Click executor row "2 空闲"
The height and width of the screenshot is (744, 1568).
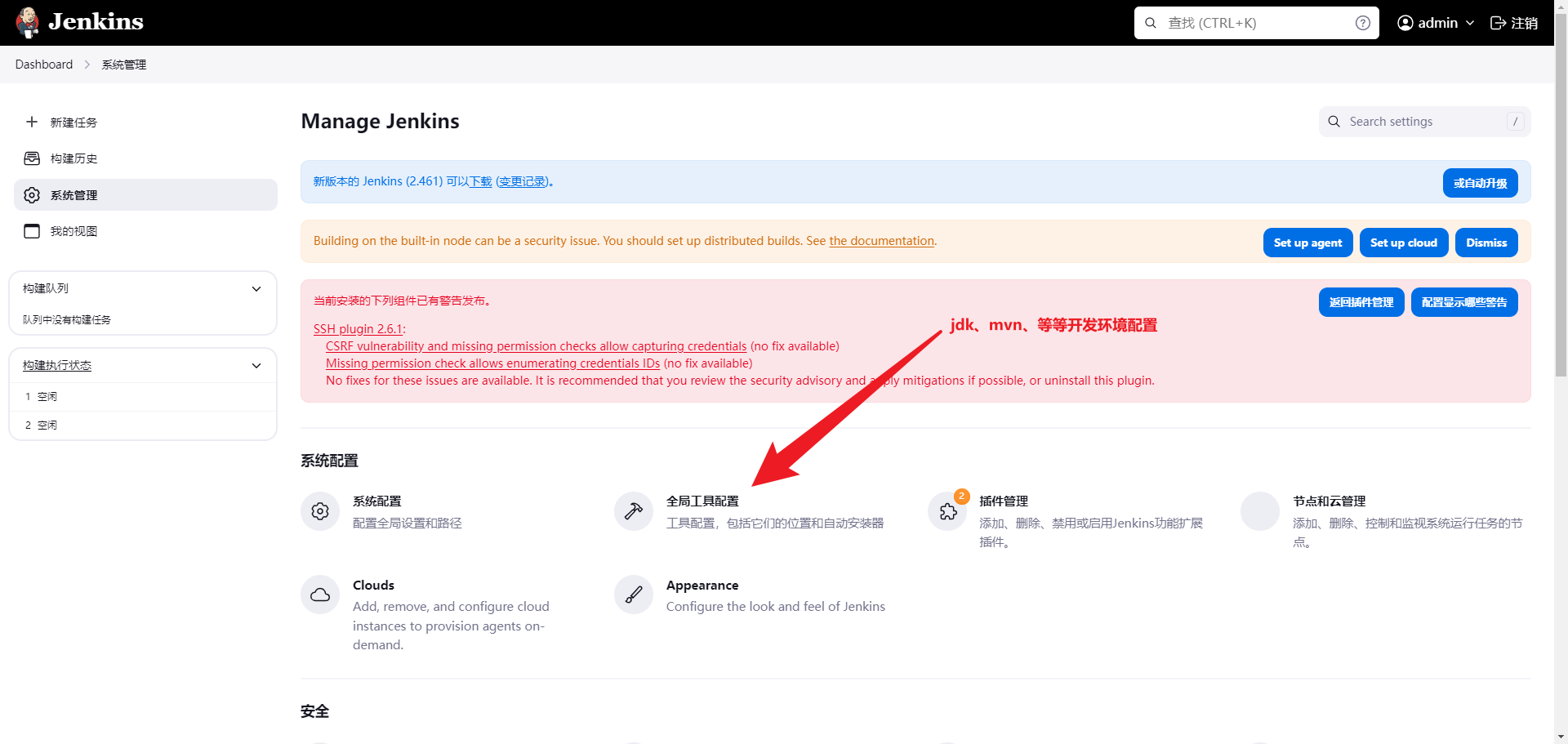pyautogui.click(x=143, y=425)
